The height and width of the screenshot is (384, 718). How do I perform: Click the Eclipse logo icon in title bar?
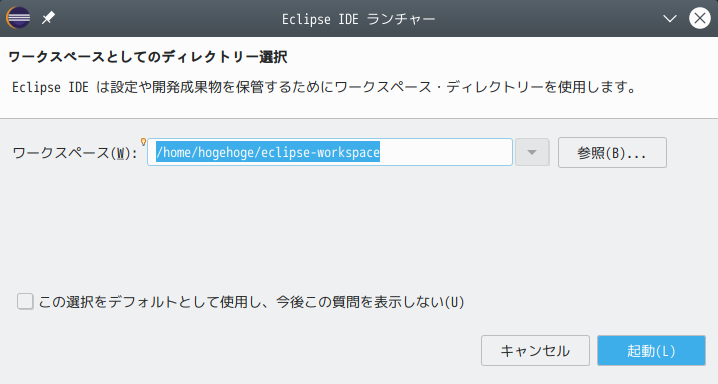[x=18, y=18]
